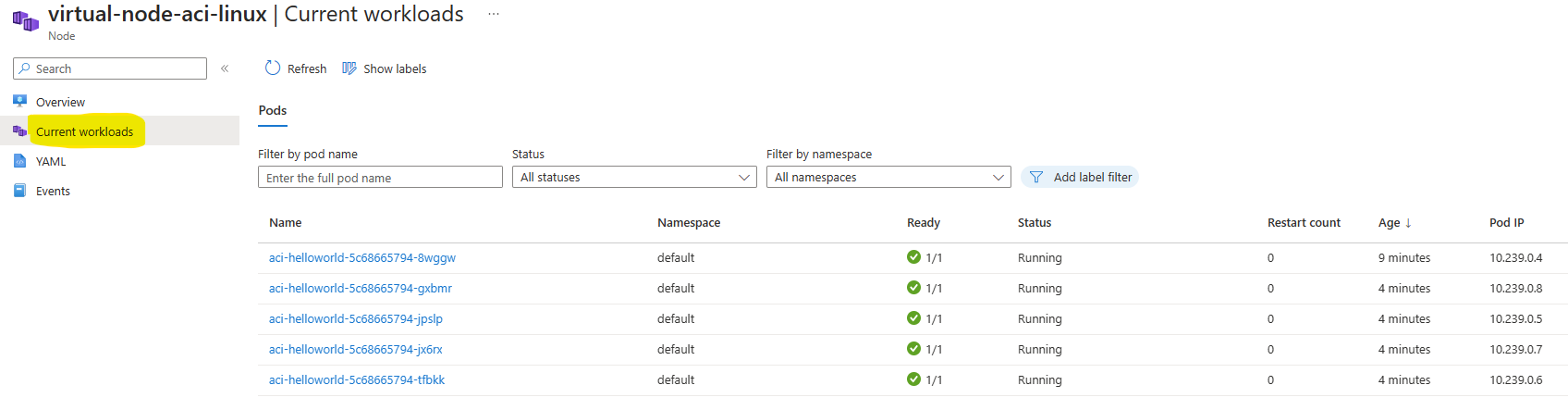Click the Ready column header
Screen dimensions: 1568x410
924,223
